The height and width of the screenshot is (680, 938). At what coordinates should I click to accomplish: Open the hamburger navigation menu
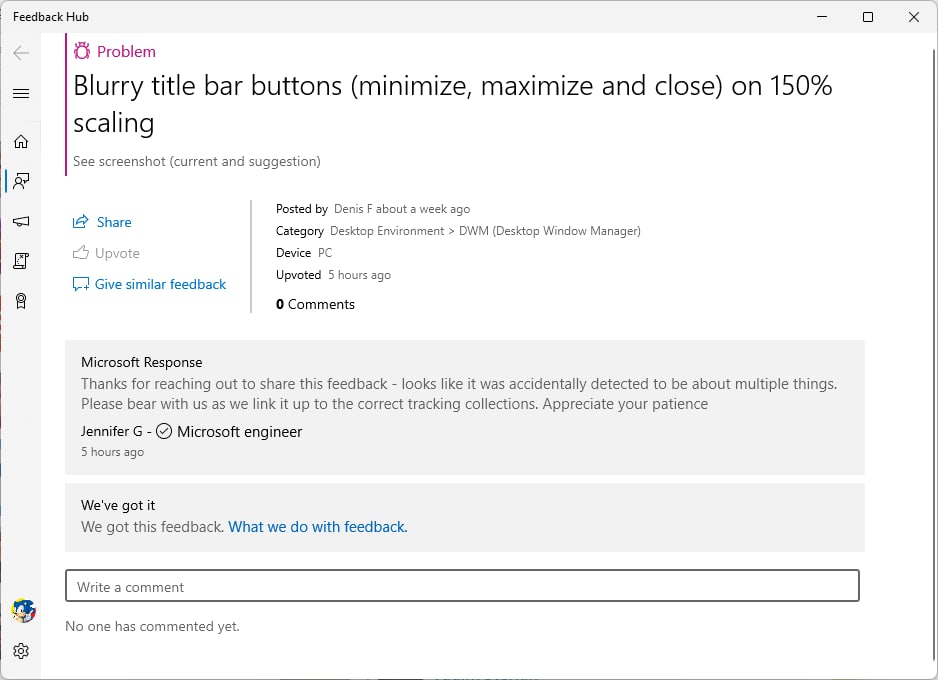(x=21, y=93)
